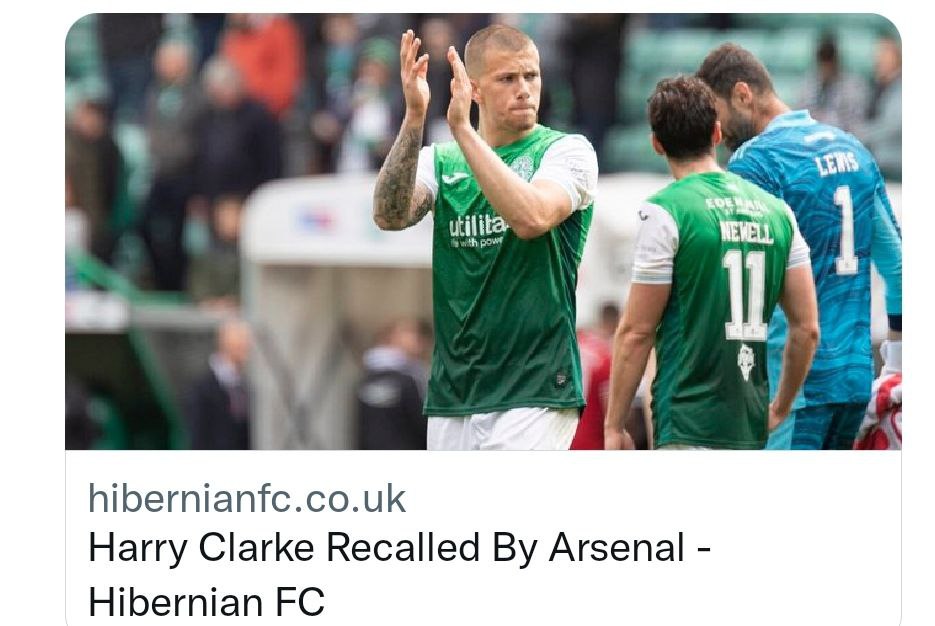
Task: Click the Joma logo on the green jersey
Action: (x=454, y=178)
